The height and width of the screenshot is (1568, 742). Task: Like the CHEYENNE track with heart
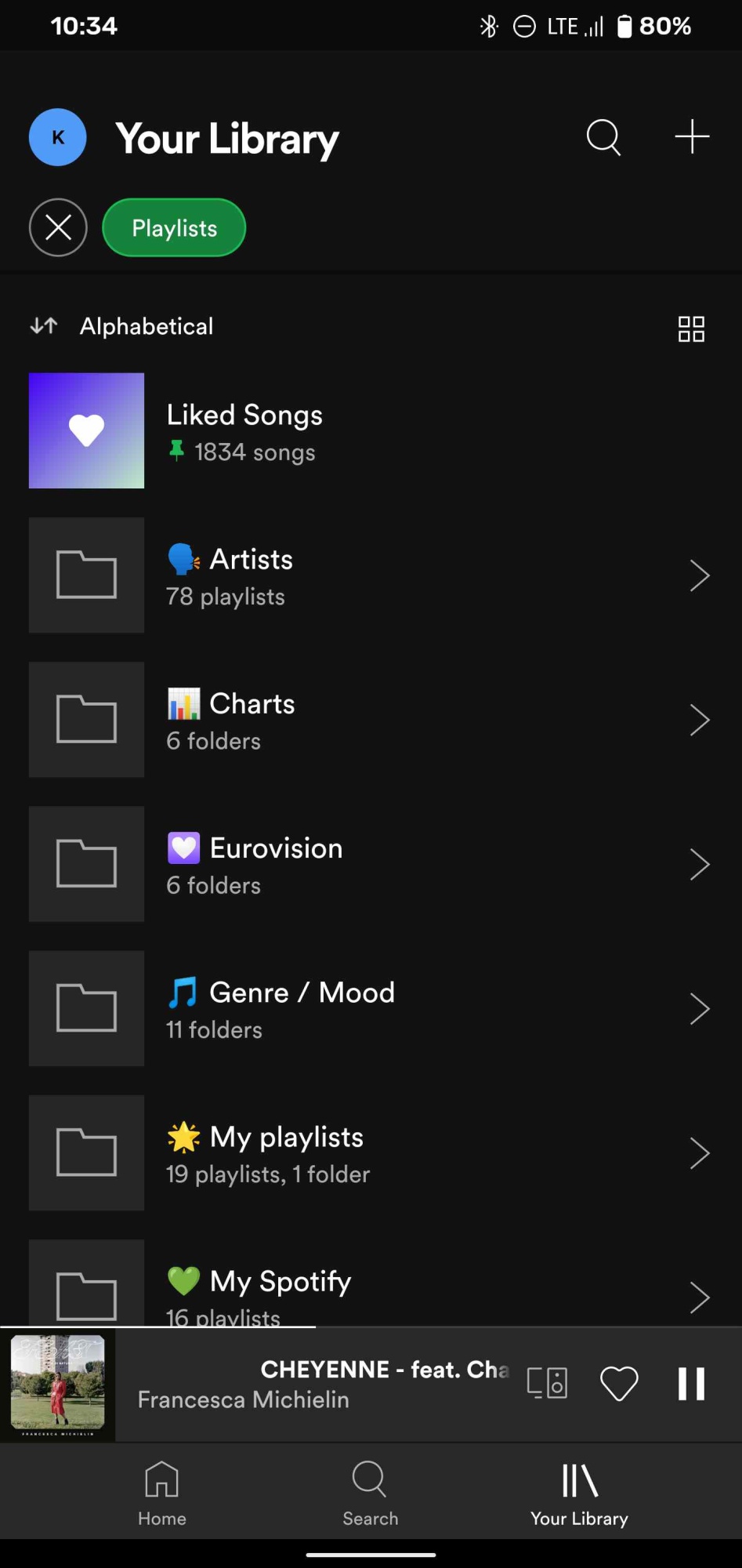[x=619, y=1384]
